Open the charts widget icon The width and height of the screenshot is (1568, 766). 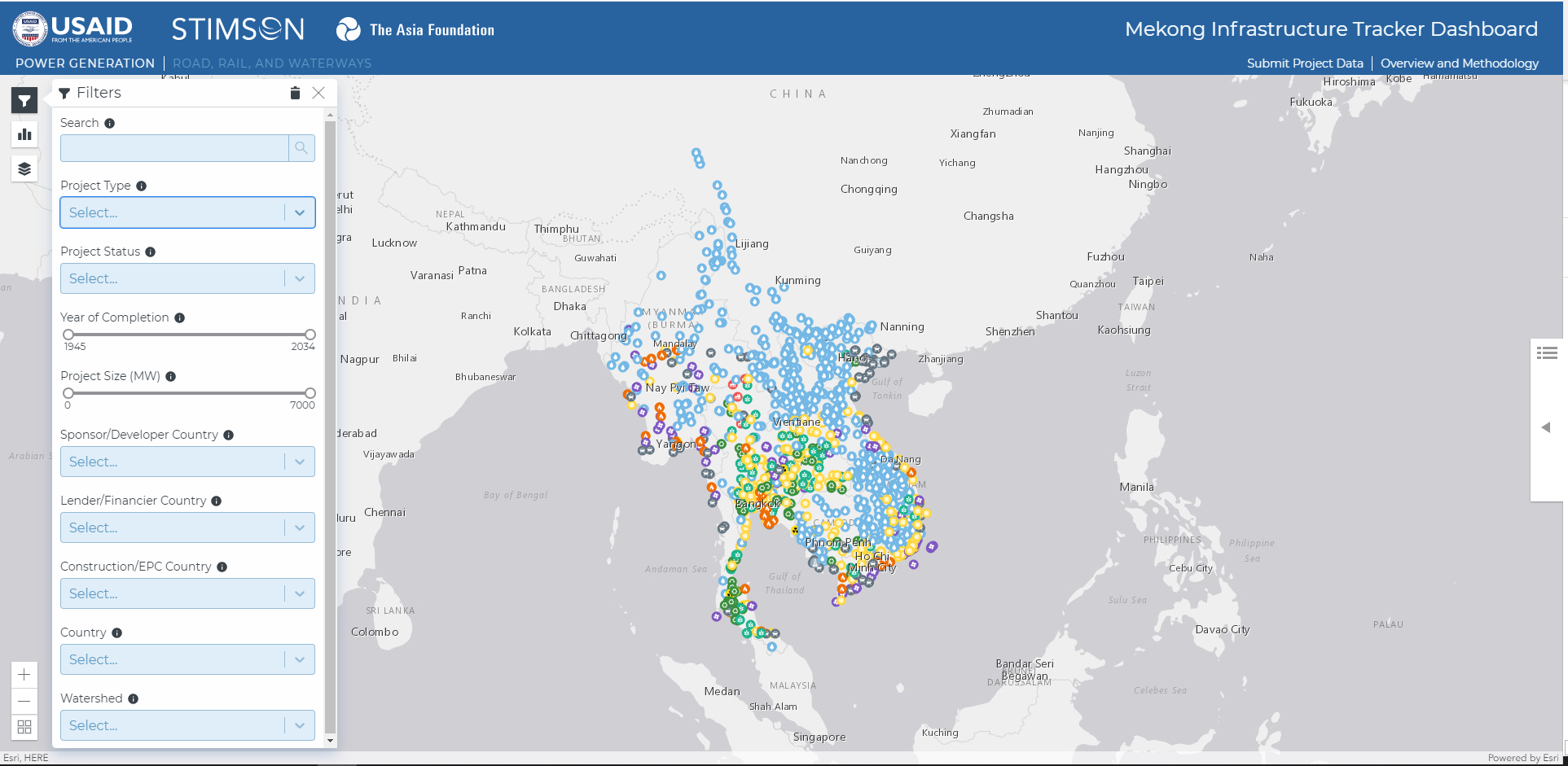pos(24,134)
